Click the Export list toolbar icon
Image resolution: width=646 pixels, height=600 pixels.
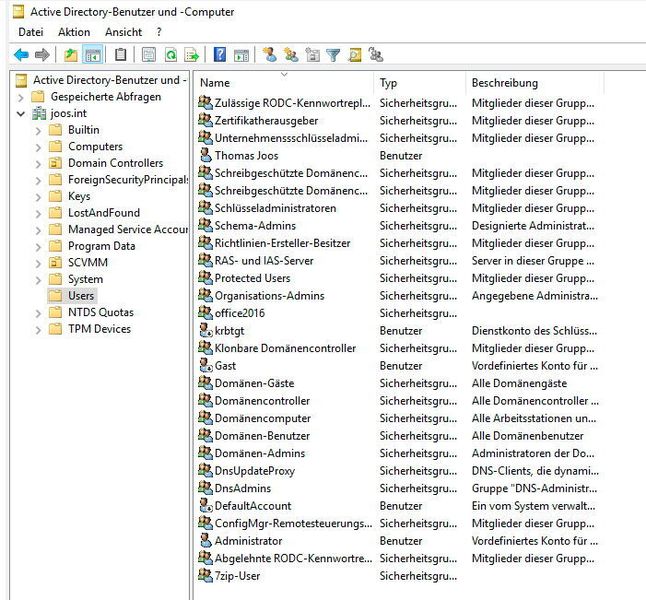(x=192, y=54)
